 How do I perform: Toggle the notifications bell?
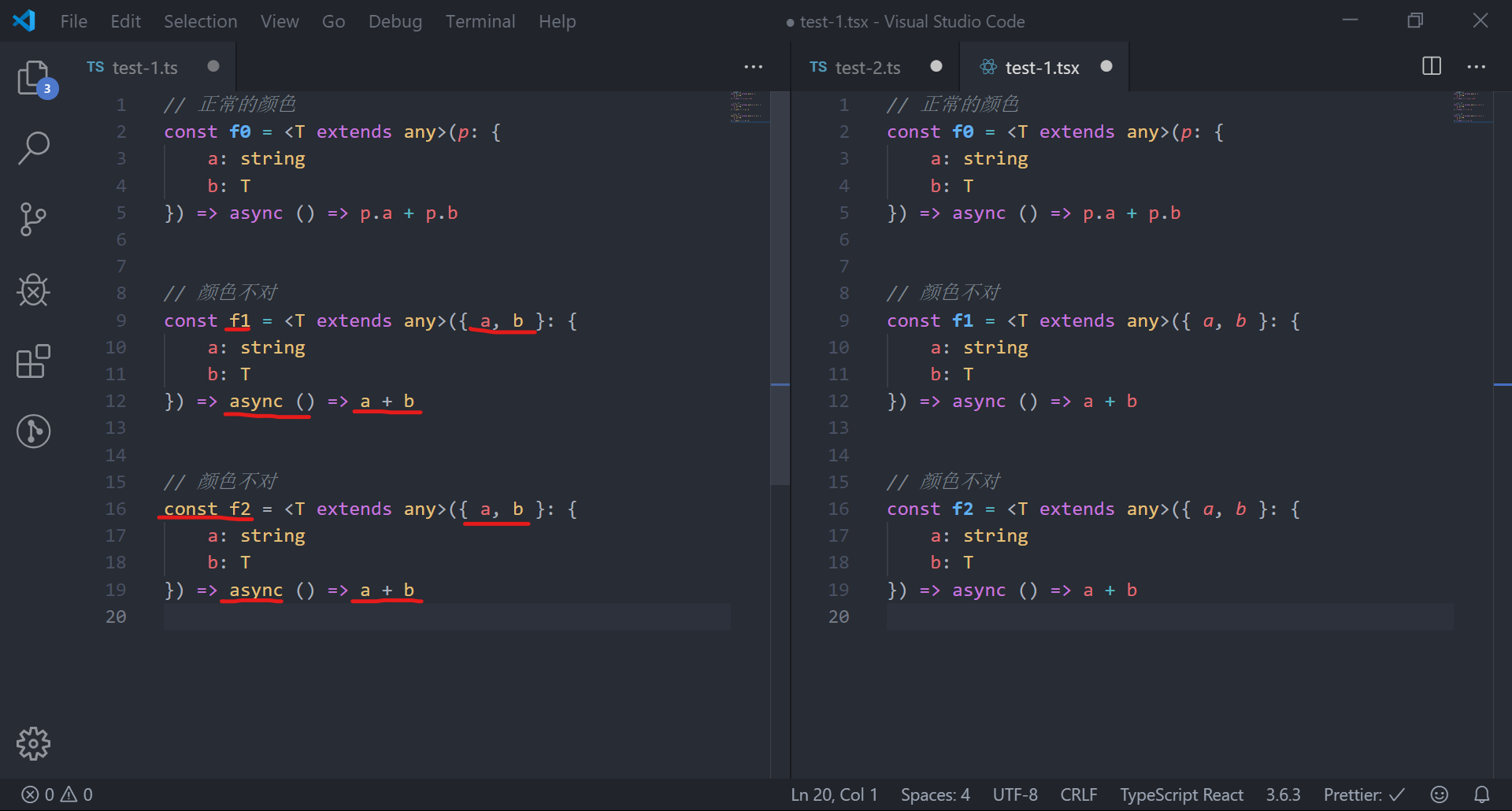click(1481, 794)
